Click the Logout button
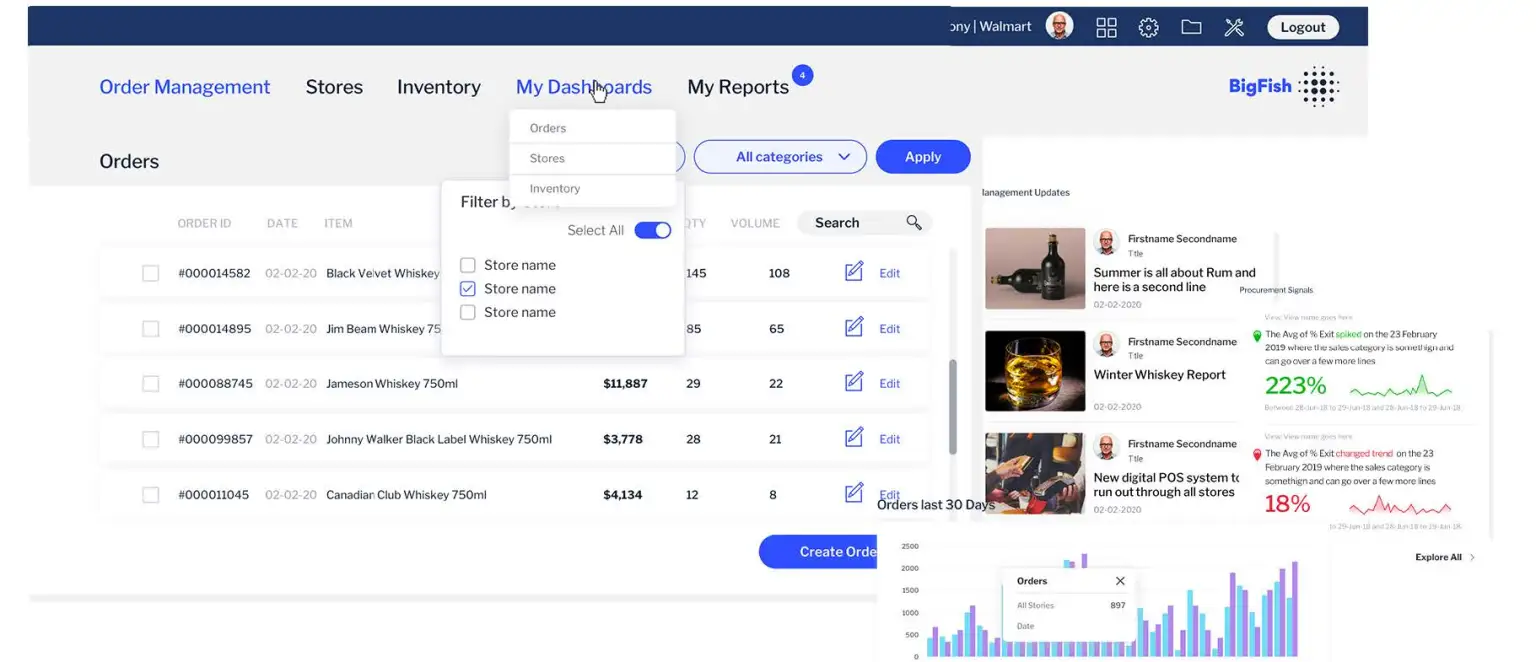Image resolution: width=1536 pixels, height=662 pixels. tap(1302, 28)
